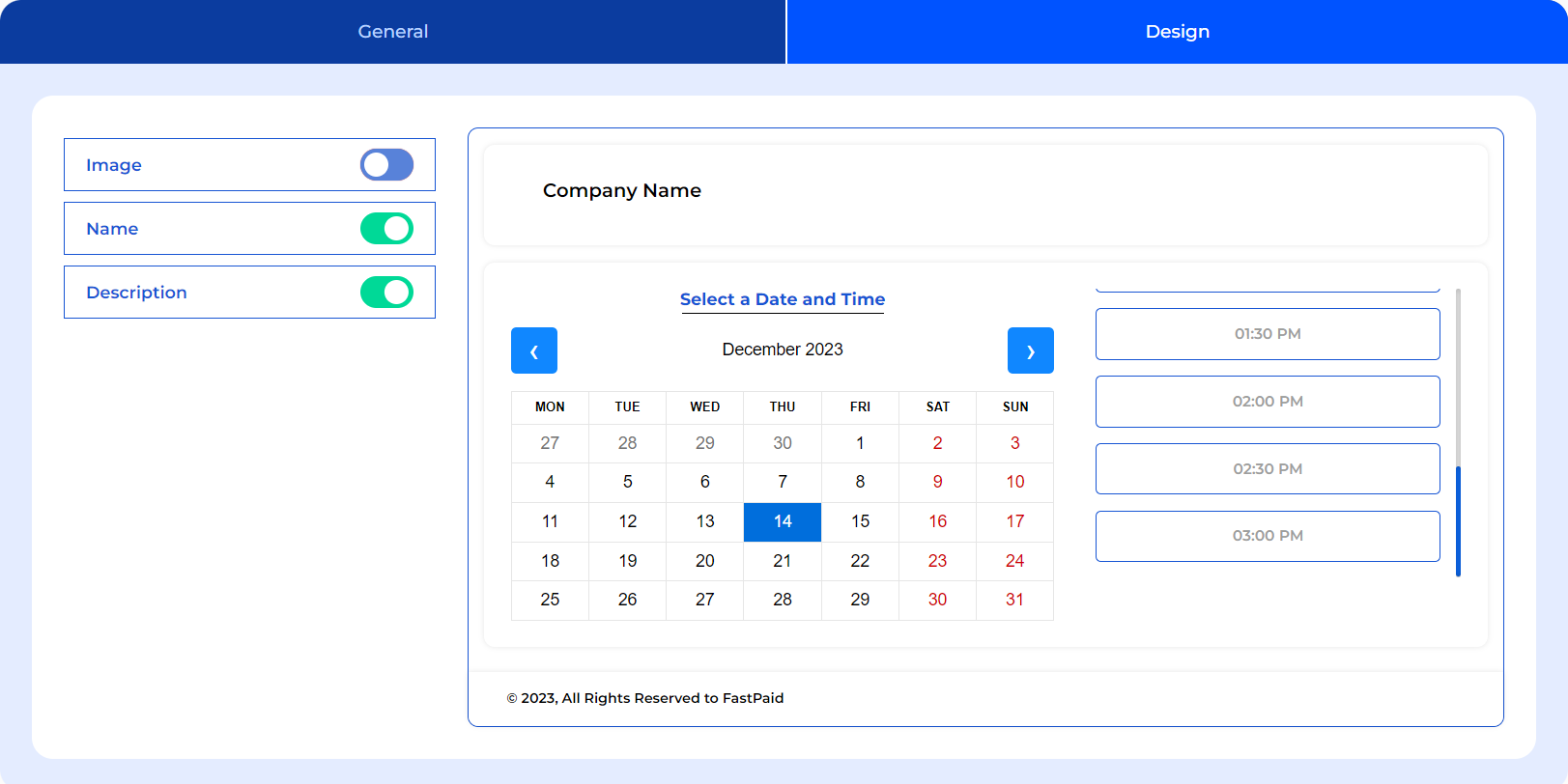Choose the 02:00 PM time slot
The height and width of the screenshot is (784, 1568).
[x=1268, y=402]
